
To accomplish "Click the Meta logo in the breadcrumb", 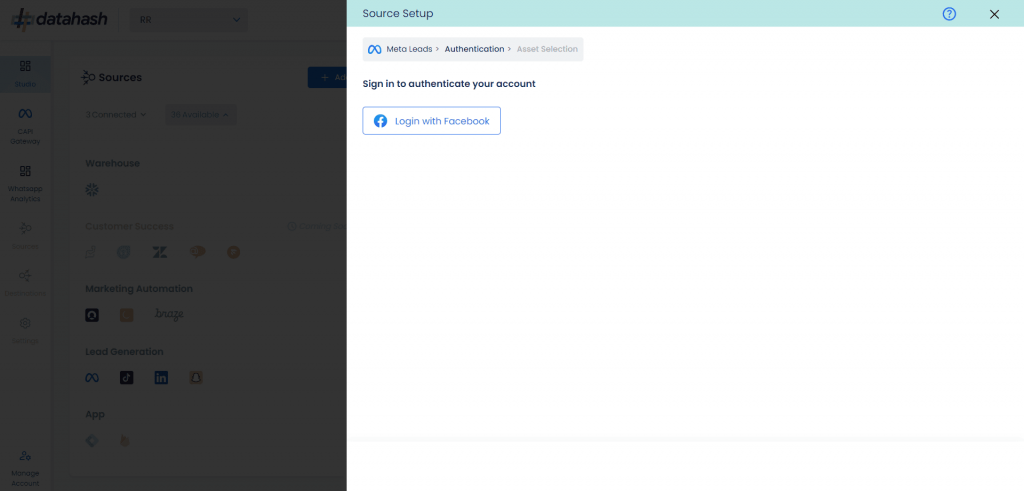I will (374, 49).
